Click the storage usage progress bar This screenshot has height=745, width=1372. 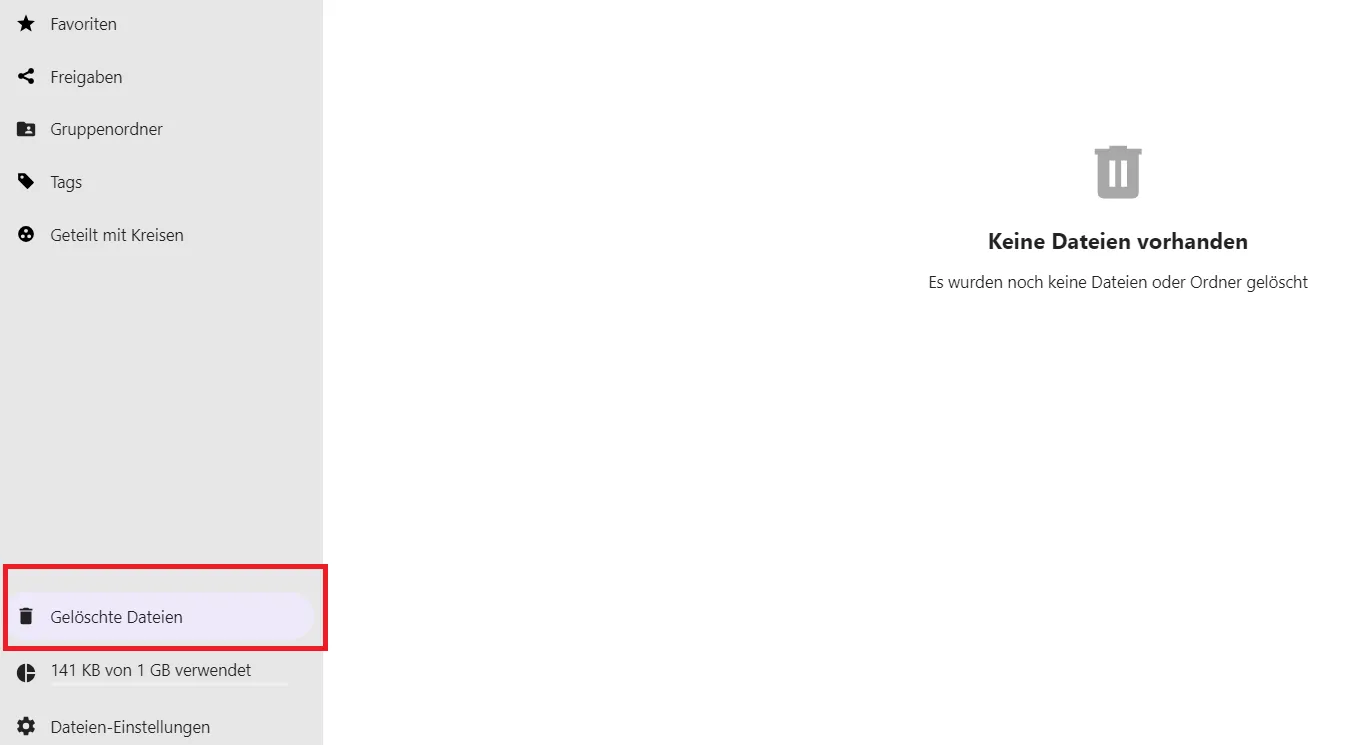[169, 684]
